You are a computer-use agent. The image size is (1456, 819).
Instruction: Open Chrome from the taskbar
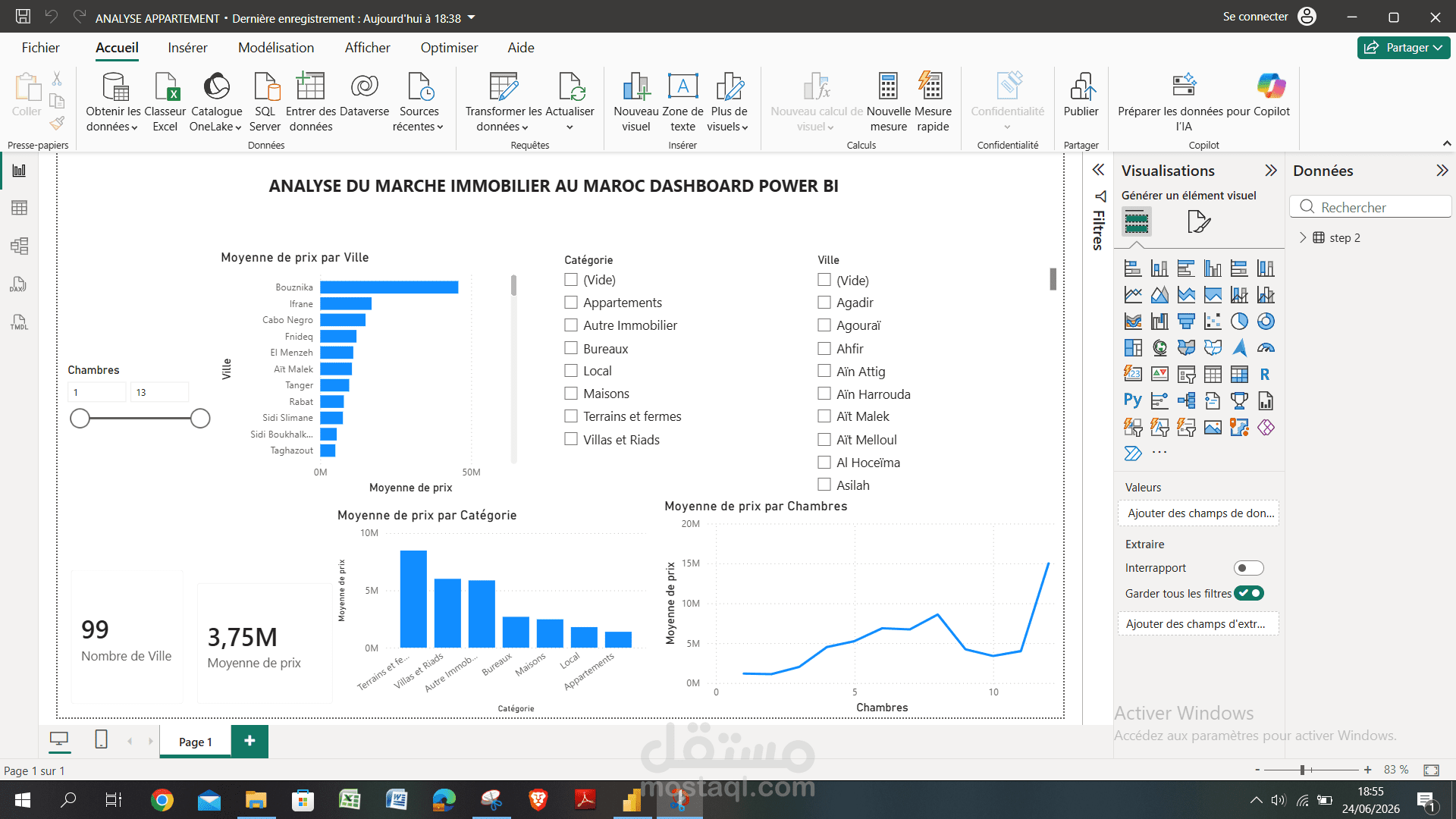click(162, 800)
